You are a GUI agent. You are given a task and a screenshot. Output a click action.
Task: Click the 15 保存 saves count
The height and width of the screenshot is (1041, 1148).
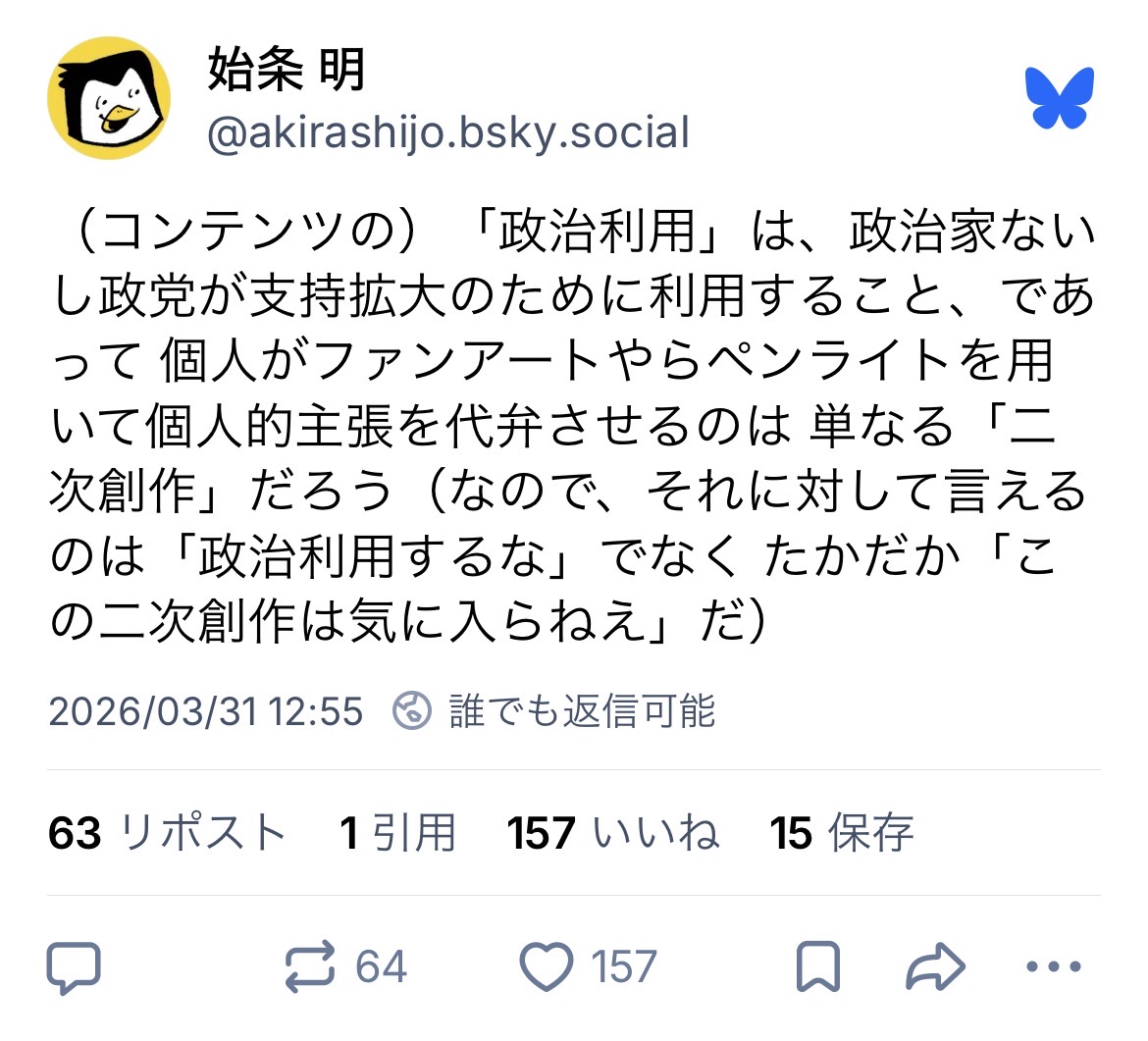pos(841,833)
